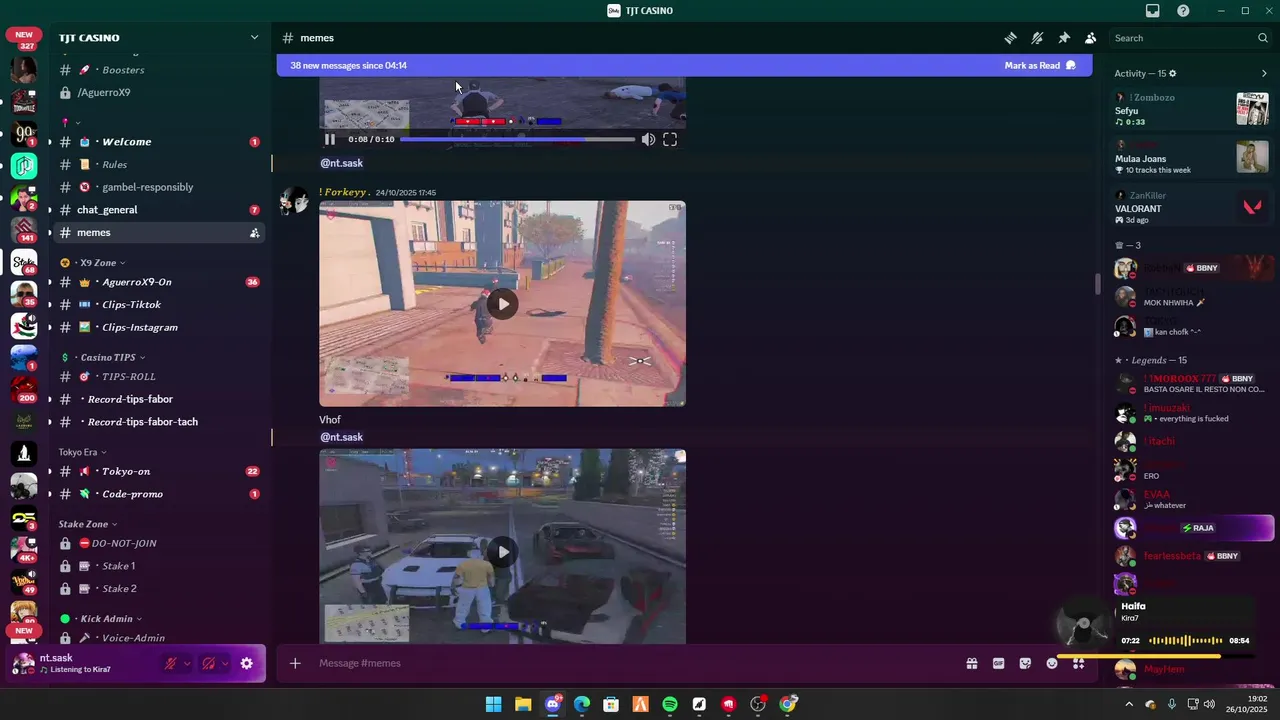The width and height of the screenshot is (1280, 720).
Task: Open the Welcome channel
Action: [158, 142]
